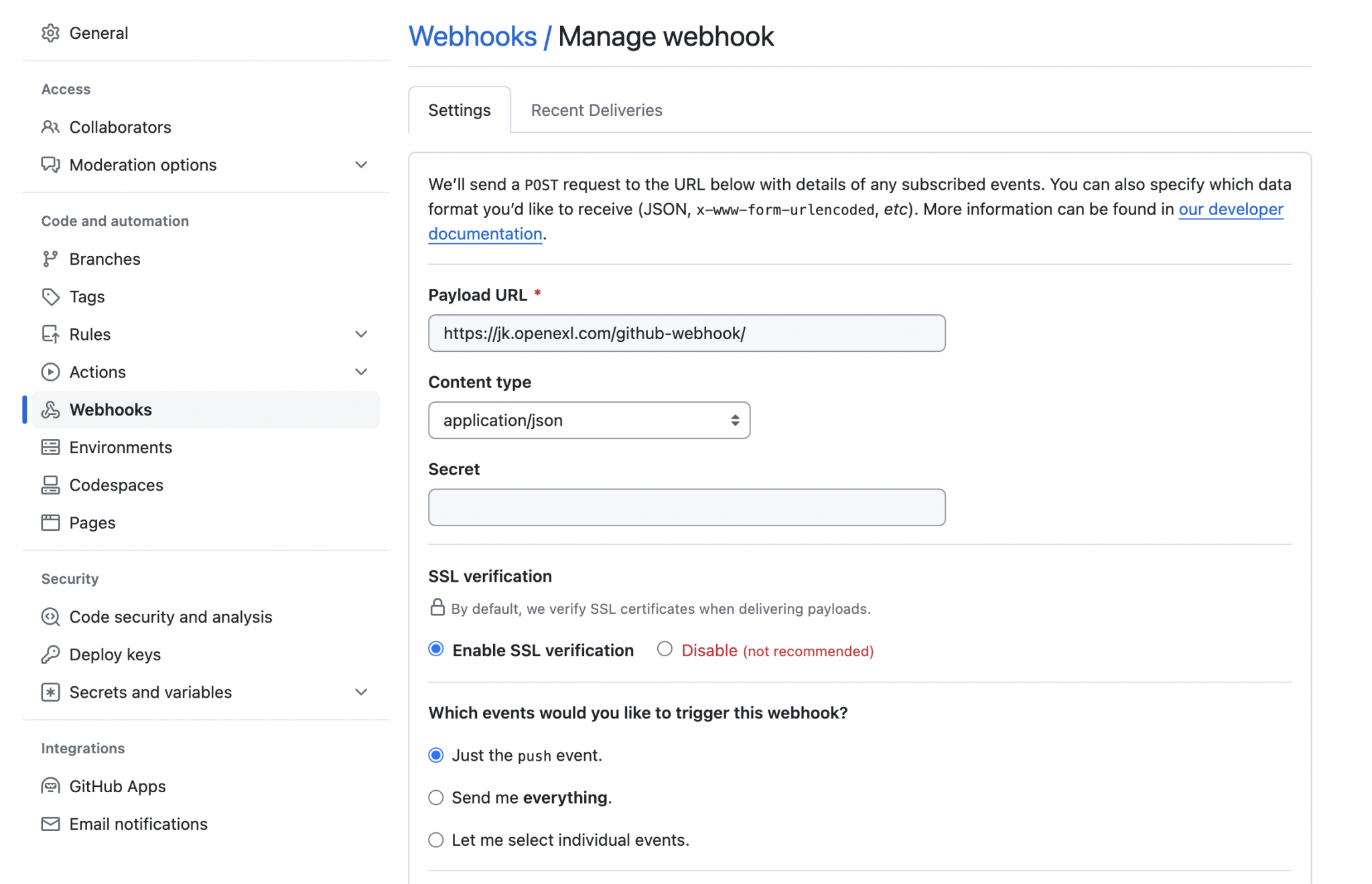Image resolution: width=1372 pixels, height=884 pixels.
Task: Select the Deploy keys key icon
Action: (x=51, y=654)
